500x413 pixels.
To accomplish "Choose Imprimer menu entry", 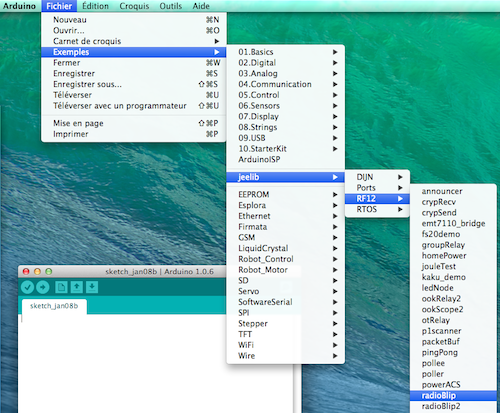I will [134, 134].
